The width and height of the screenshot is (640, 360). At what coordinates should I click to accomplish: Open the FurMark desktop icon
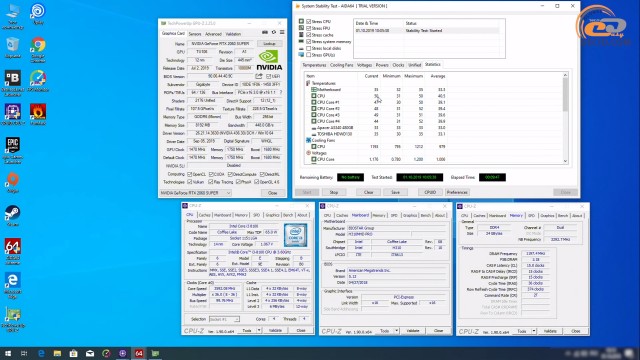(38, 114)
